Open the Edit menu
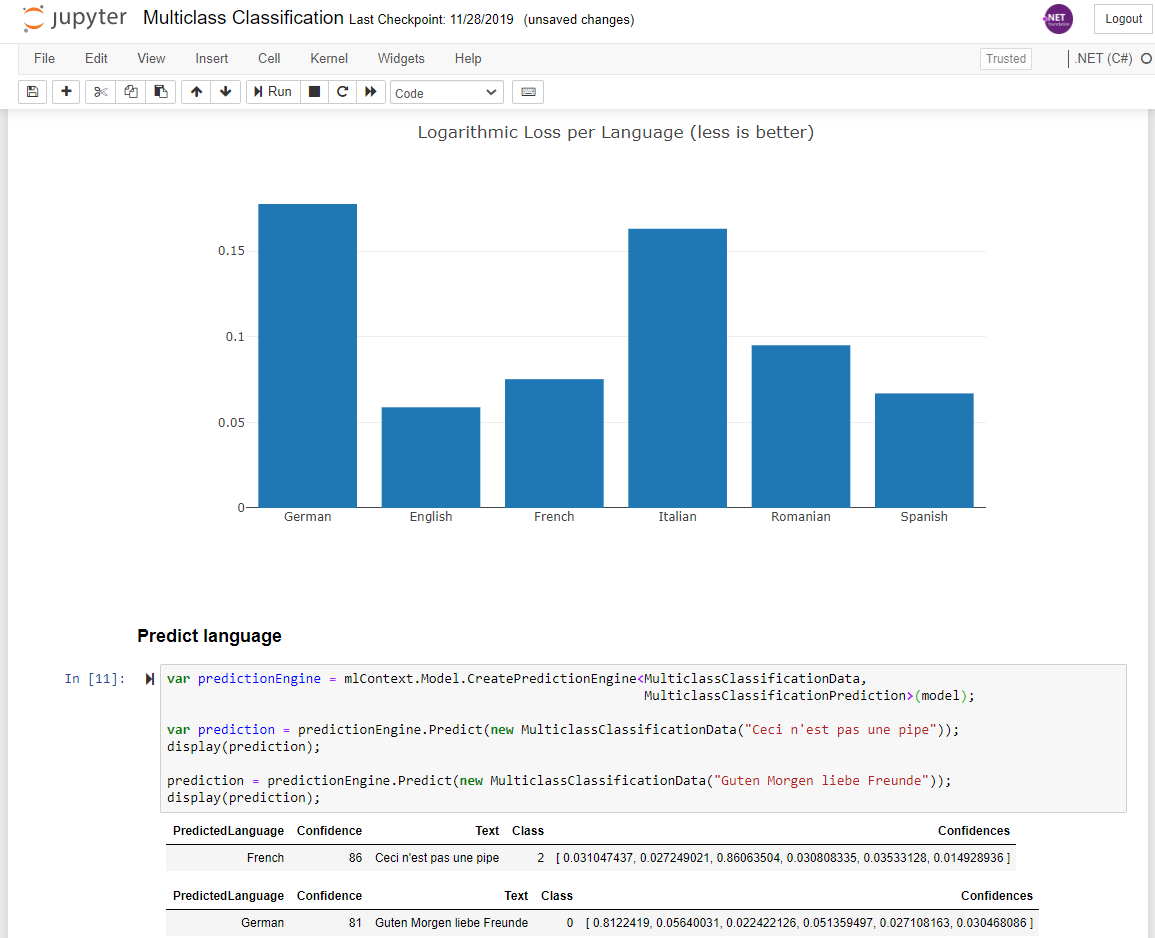 point(96,59)
